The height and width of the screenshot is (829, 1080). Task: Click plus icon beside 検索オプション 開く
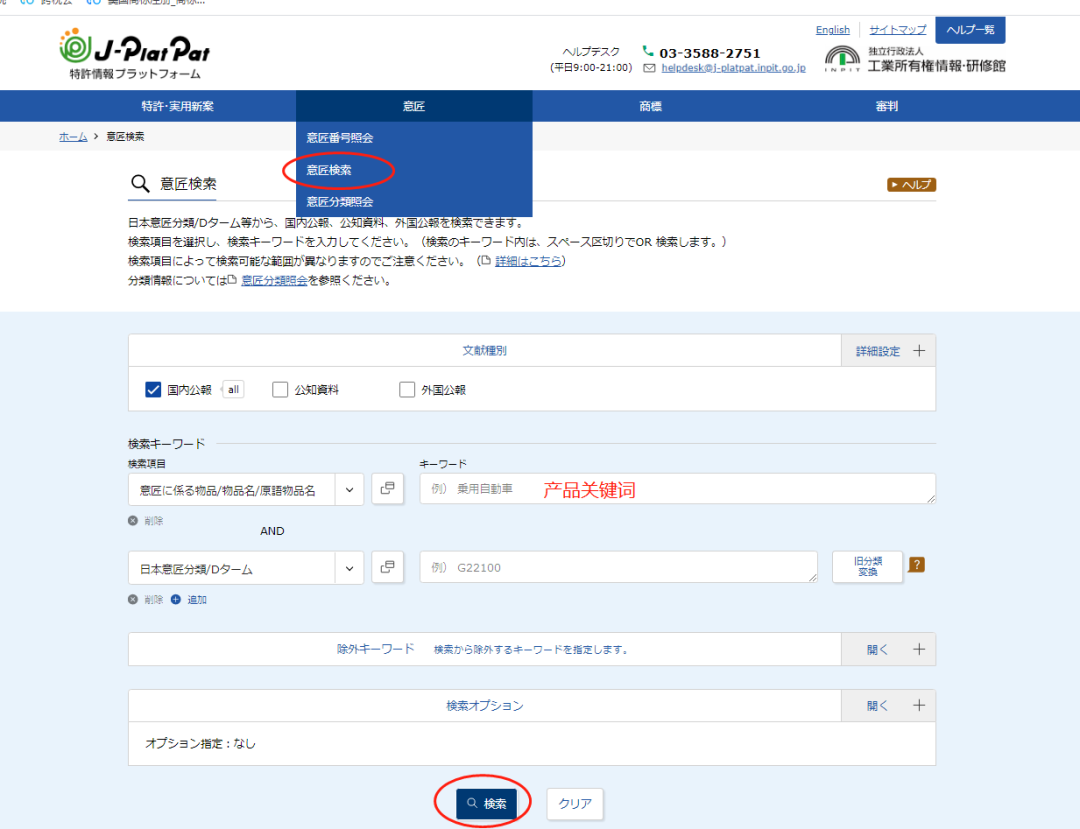919,706
